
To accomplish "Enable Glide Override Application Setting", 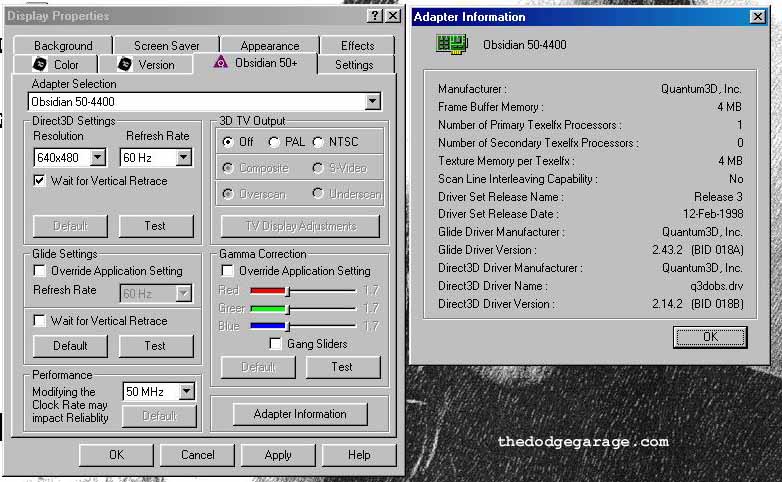I will (39, 270).
